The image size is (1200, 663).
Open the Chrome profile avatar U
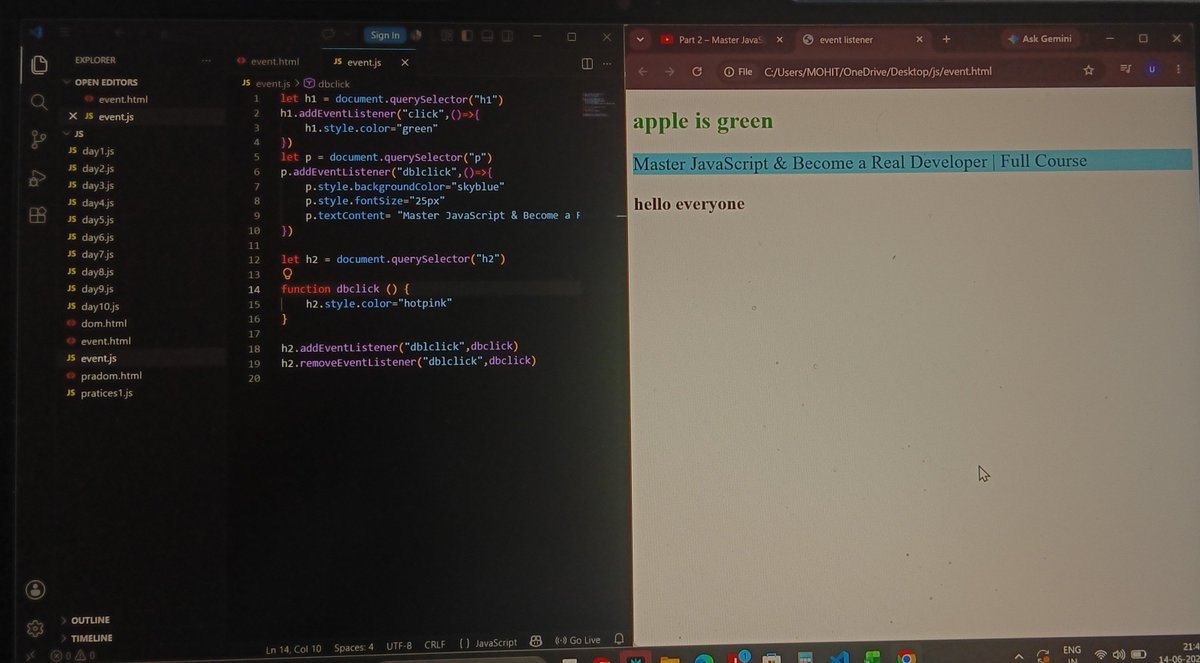pos(1152,69)
